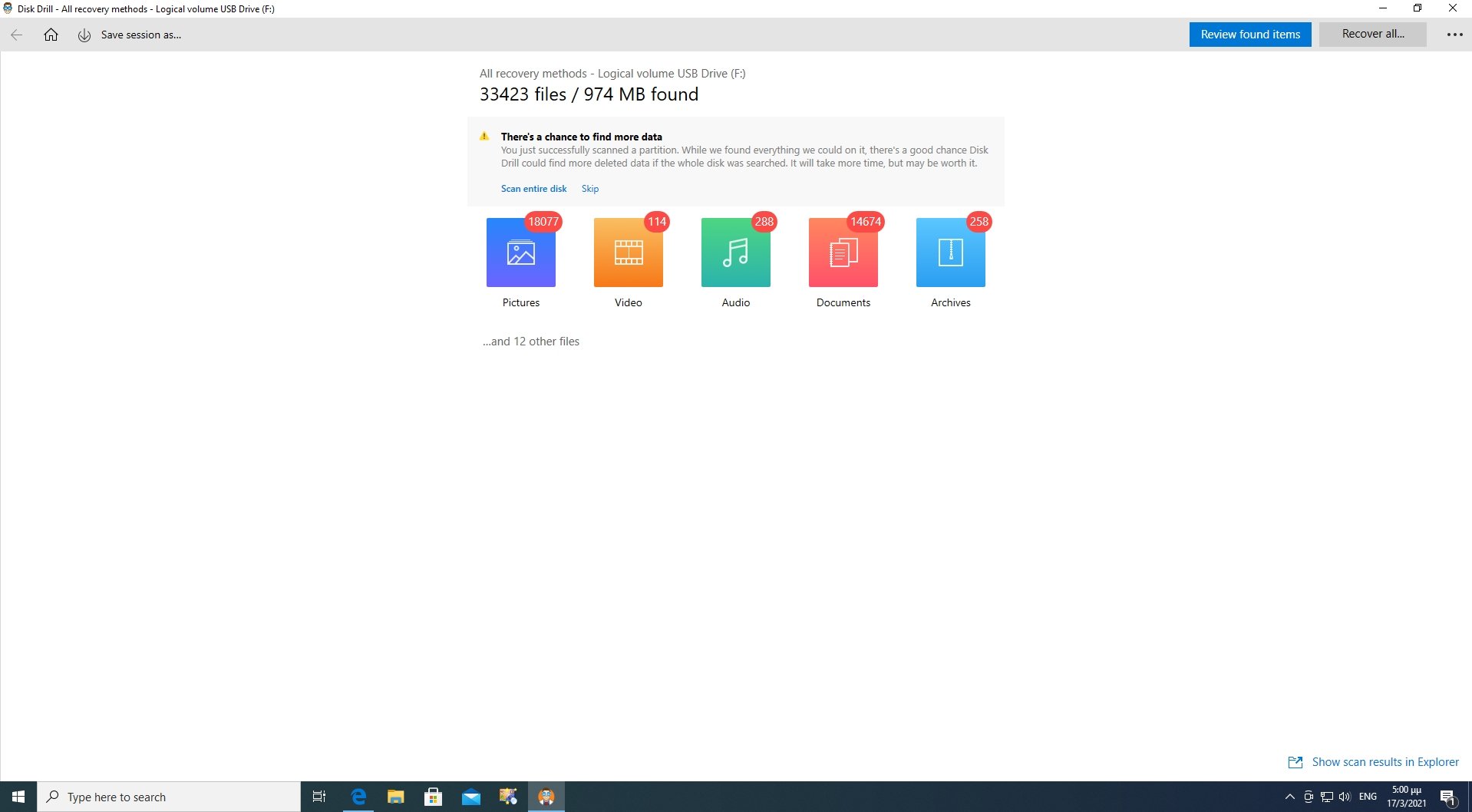1472x812 pixels.
Task: Click the Video label
Action: tap(629, 302)
